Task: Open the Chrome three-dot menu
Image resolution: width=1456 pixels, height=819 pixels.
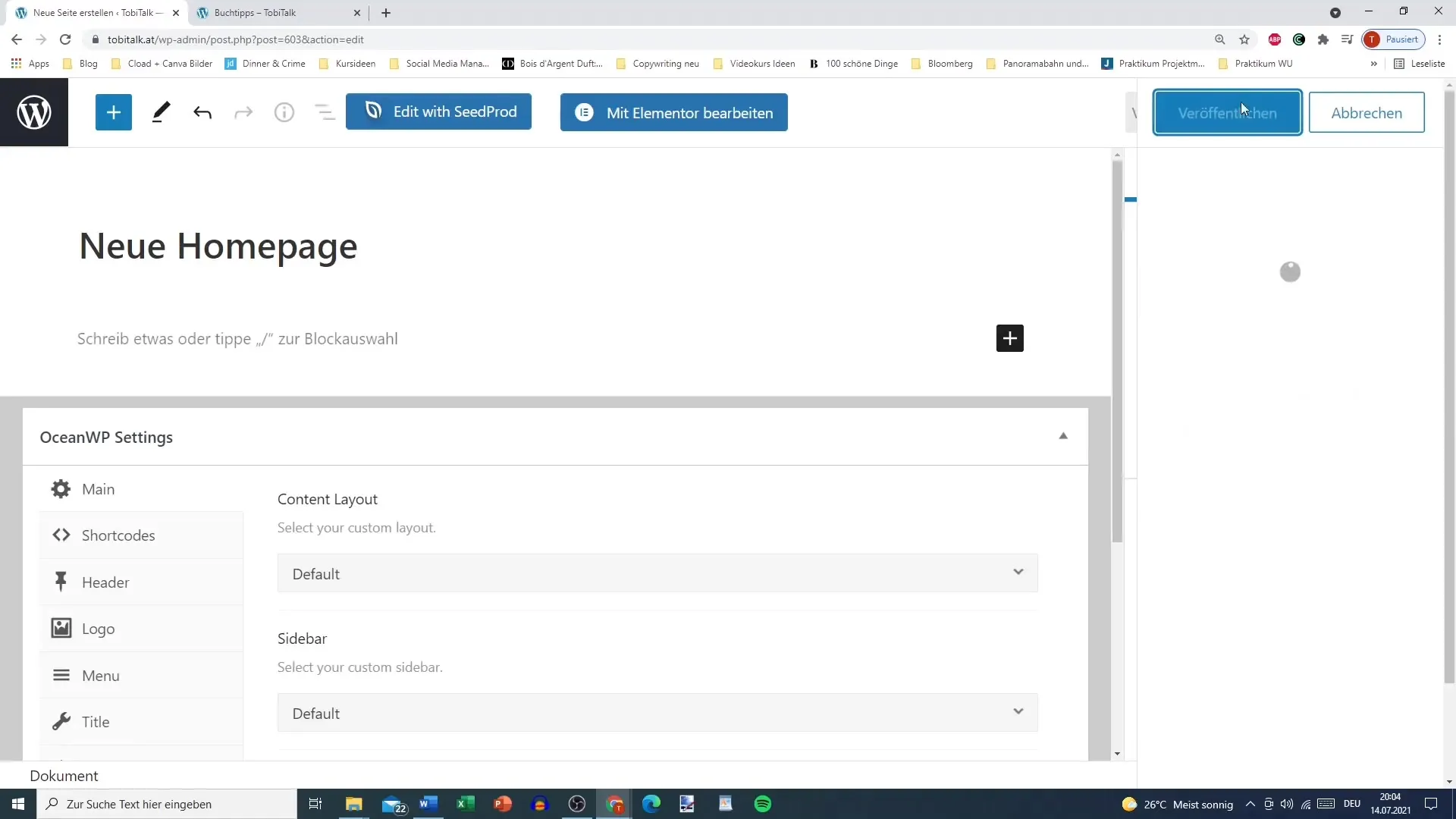Action: coord(1440,39)
